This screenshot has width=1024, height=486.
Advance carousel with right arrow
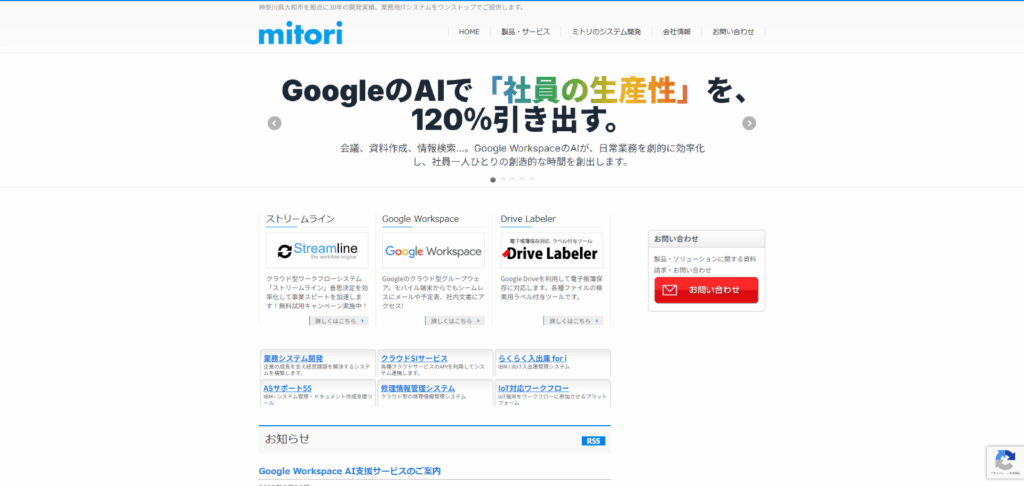[749, 123]
